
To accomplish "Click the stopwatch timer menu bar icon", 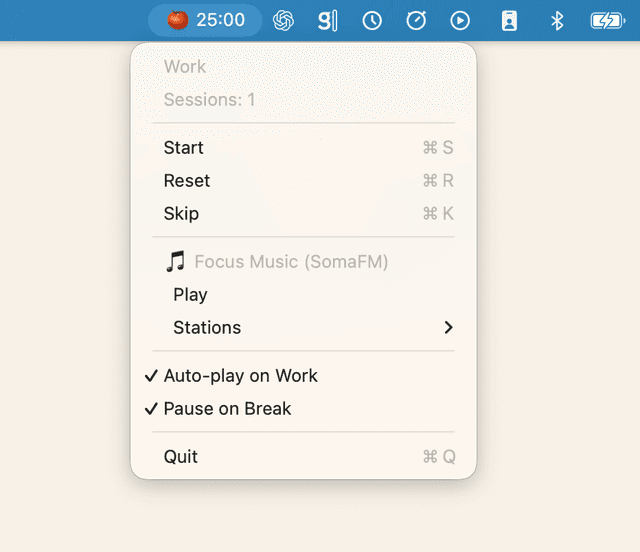I will [416, 20].
